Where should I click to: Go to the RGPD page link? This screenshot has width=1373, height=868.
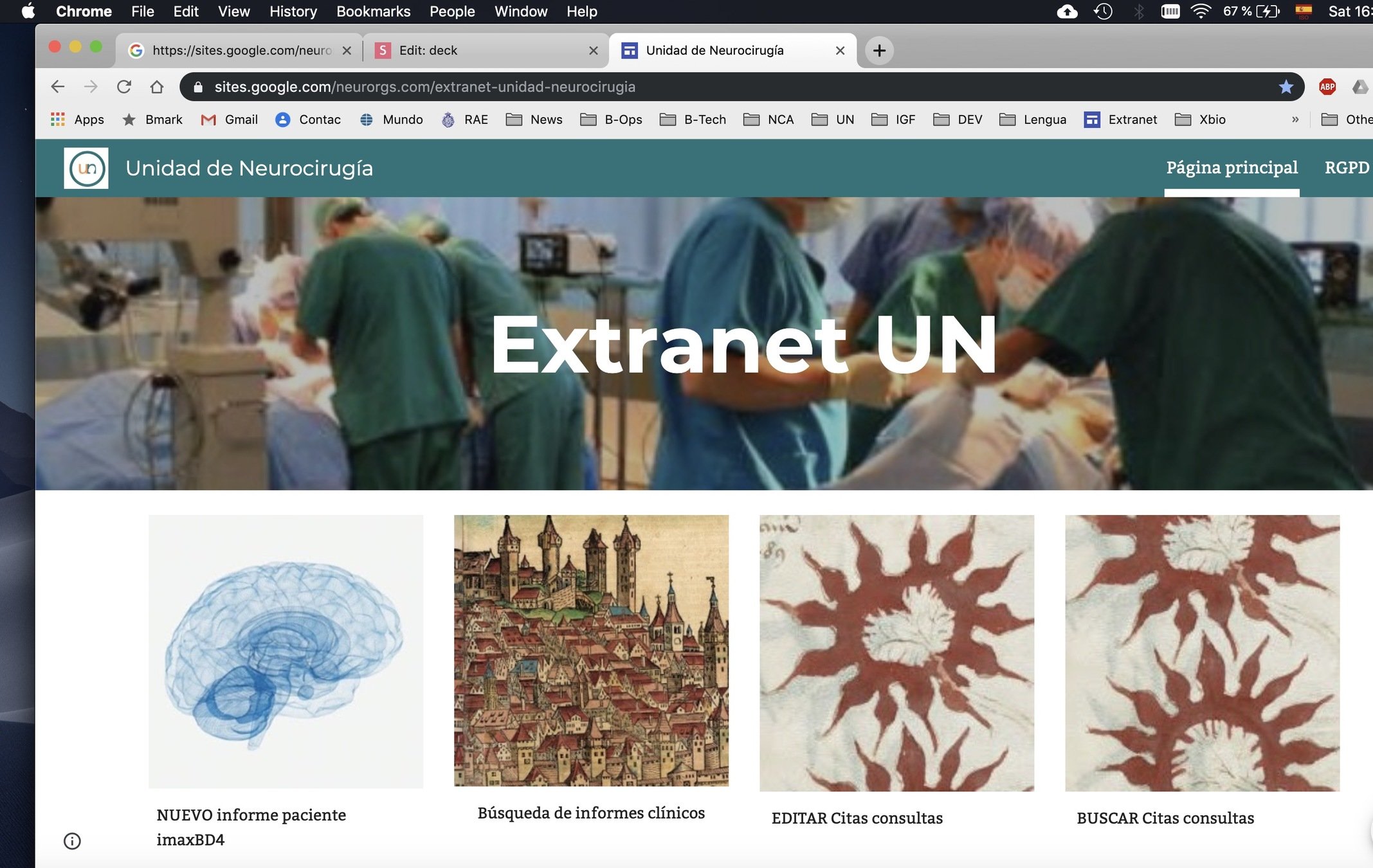click(1346, 168)
